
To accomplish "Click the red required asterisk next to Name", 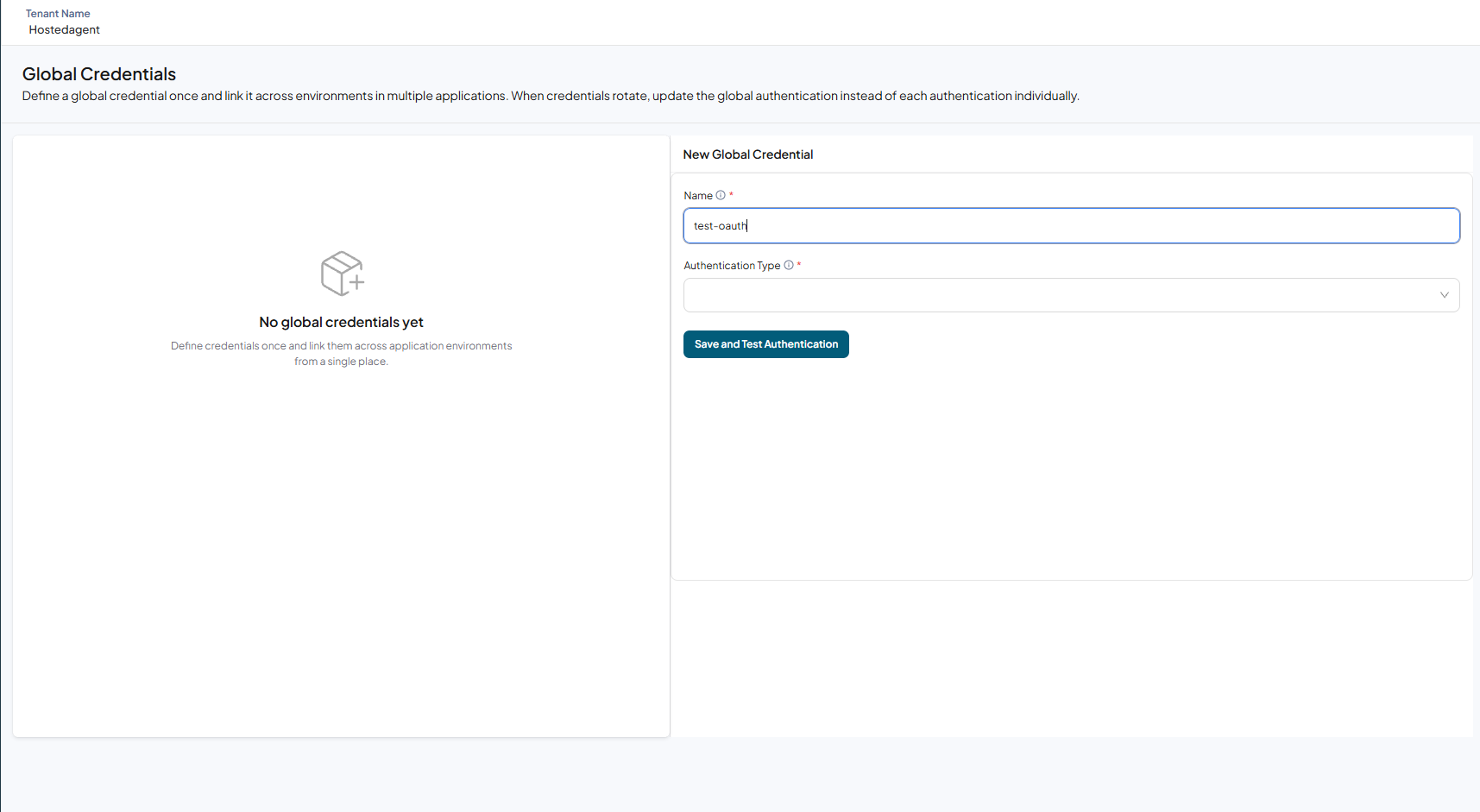I will pyautogui.click(x=731, y=195).
